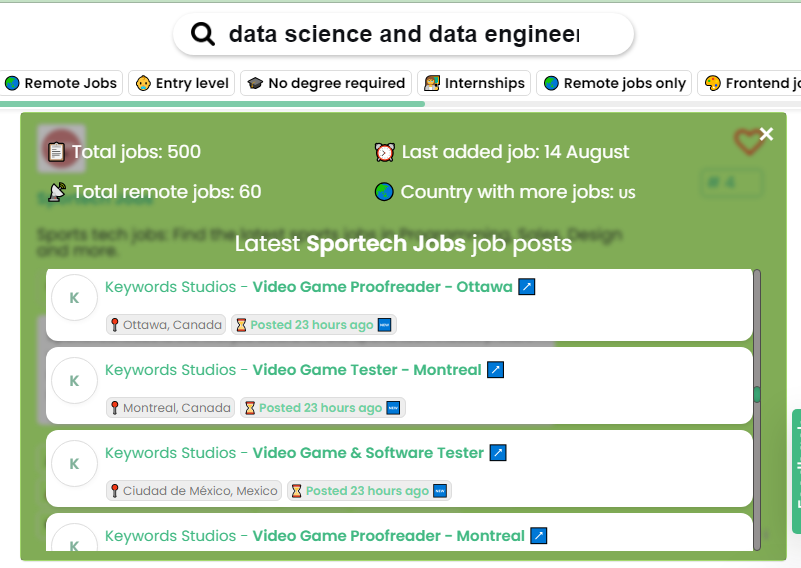801x568 pixels.
Task: Open Video Game & Software Tester posting
Action: [x=368, y=453]
